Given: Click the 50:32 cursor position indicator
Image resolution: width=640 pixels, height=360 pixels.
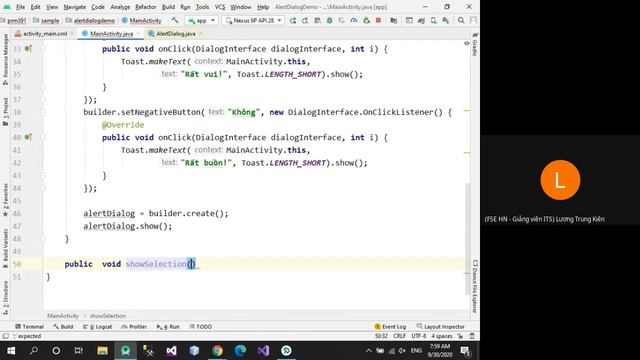Looking at the screenshot, I should 381,336.
